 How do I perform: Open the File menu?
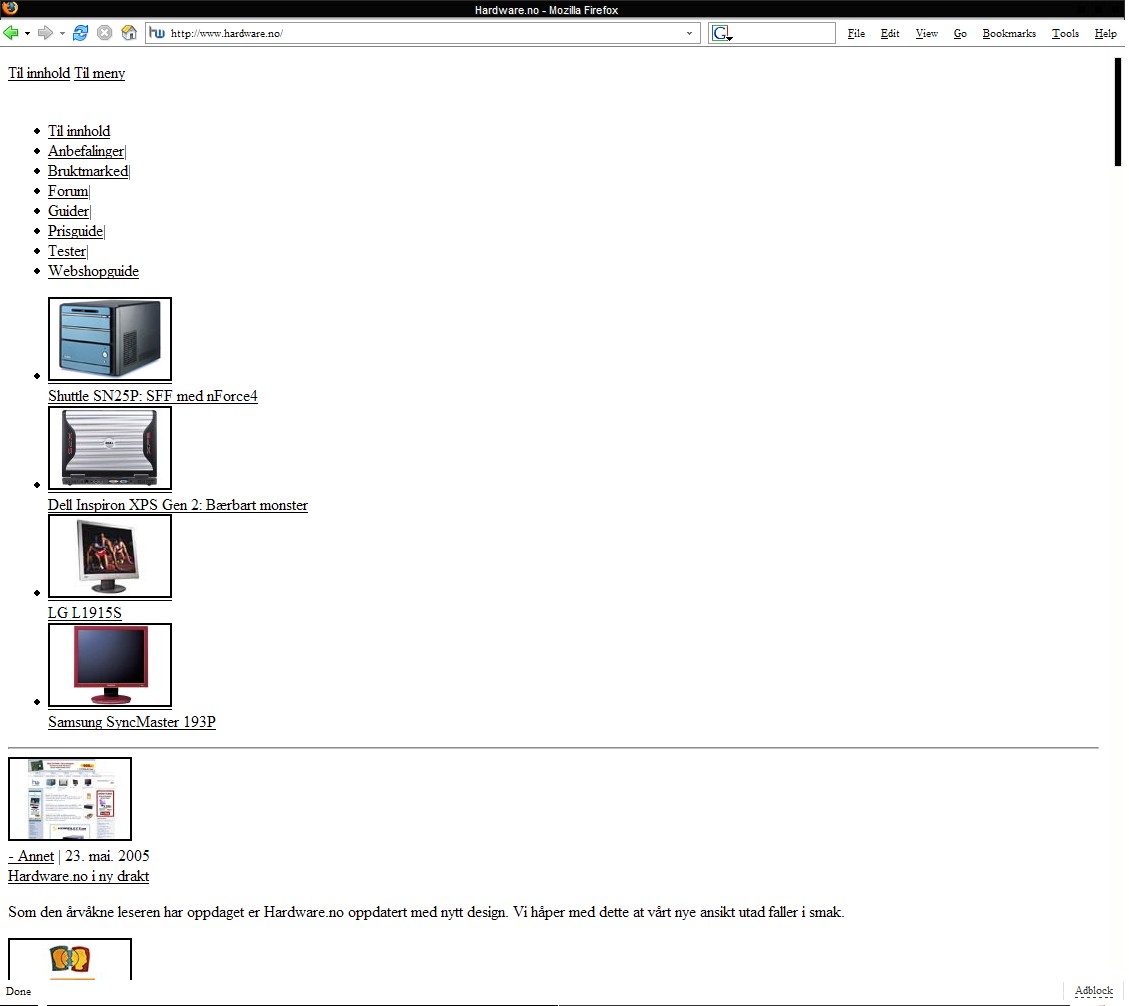coord(856,33)
